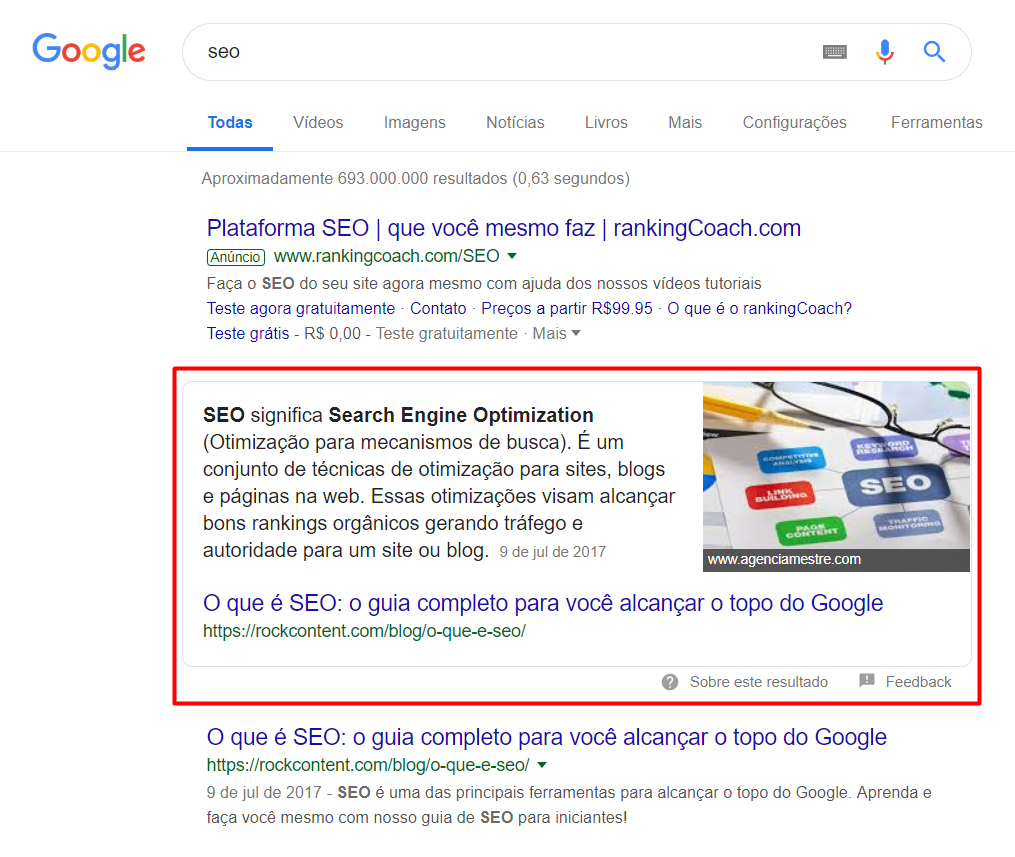Open 'O que é o rankingCoach?' link
The height and width of the screenshot is (857, 1015).
[x=759, y=309]
